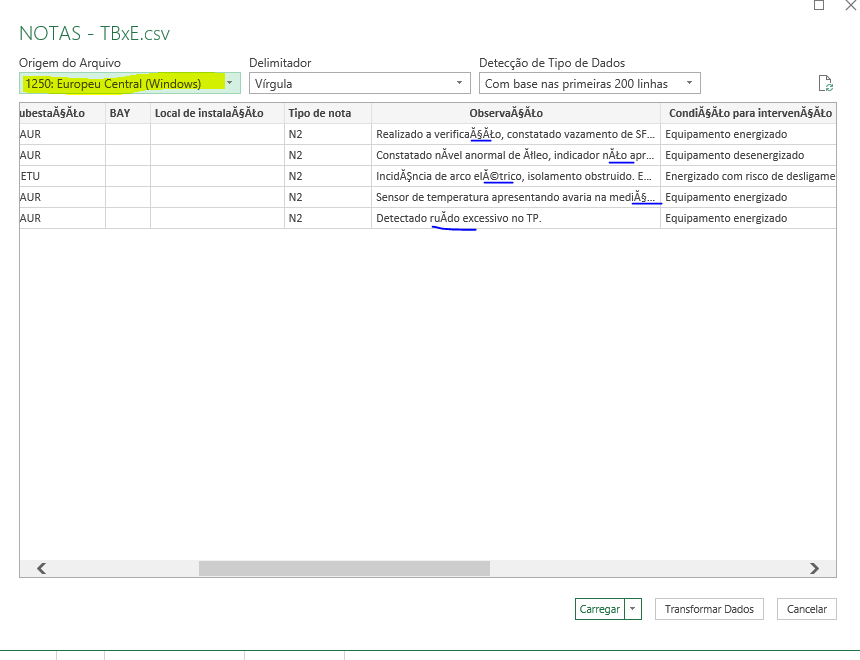Click the Transformar Dados button
This screenshot has width=860, height=660.
click(x=709, y=609)
